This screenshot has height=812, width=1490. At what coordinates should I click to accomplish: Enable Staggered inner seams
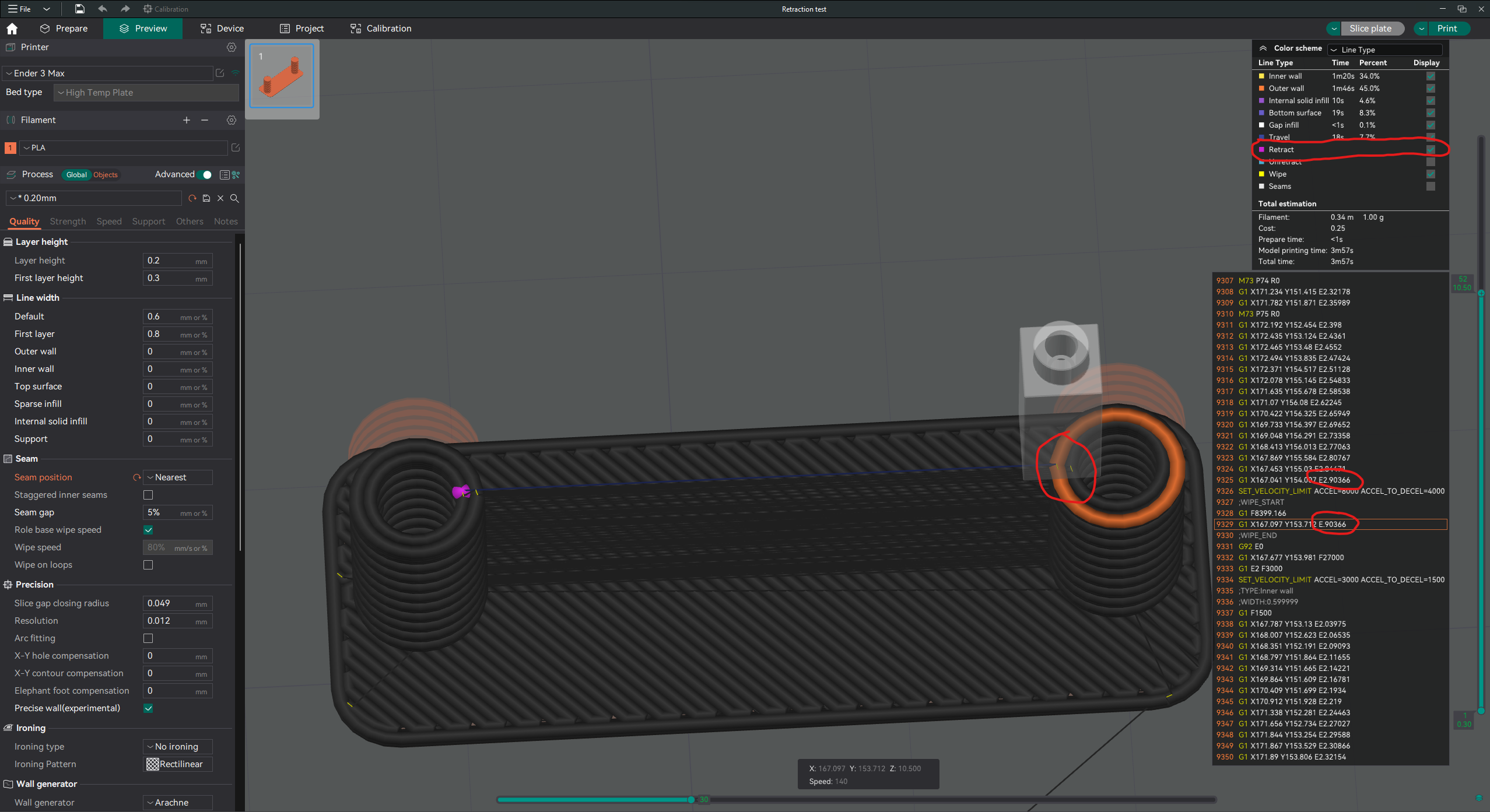[x=148, y=495]
